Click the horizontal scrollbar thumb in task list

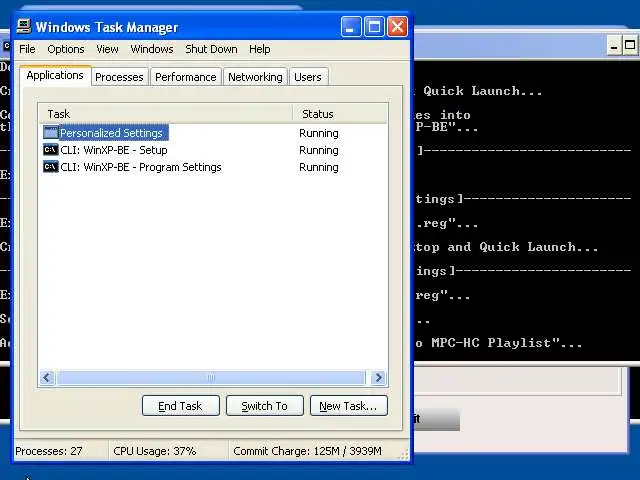click(x=211, y=378)
